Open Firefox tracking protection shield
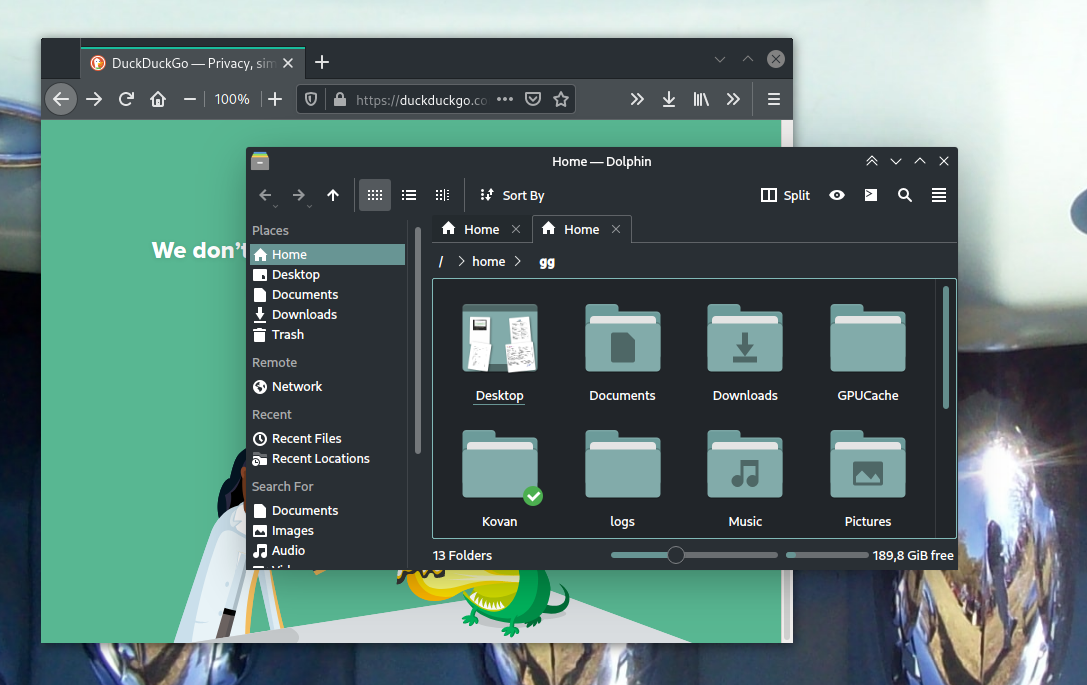Image resolution: width=1087 pixels, height=685 pixels. (x=311, y=99)
